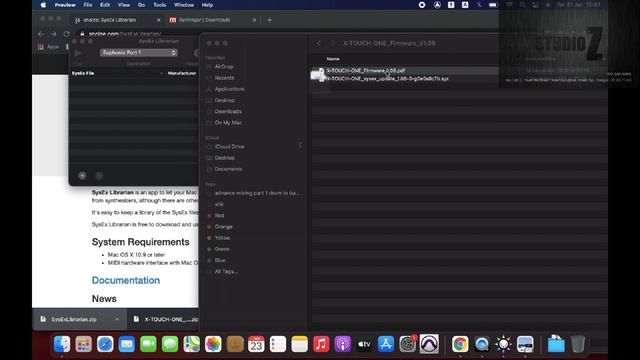Open Desktop under Favorites in sidebar

(224, 100)
